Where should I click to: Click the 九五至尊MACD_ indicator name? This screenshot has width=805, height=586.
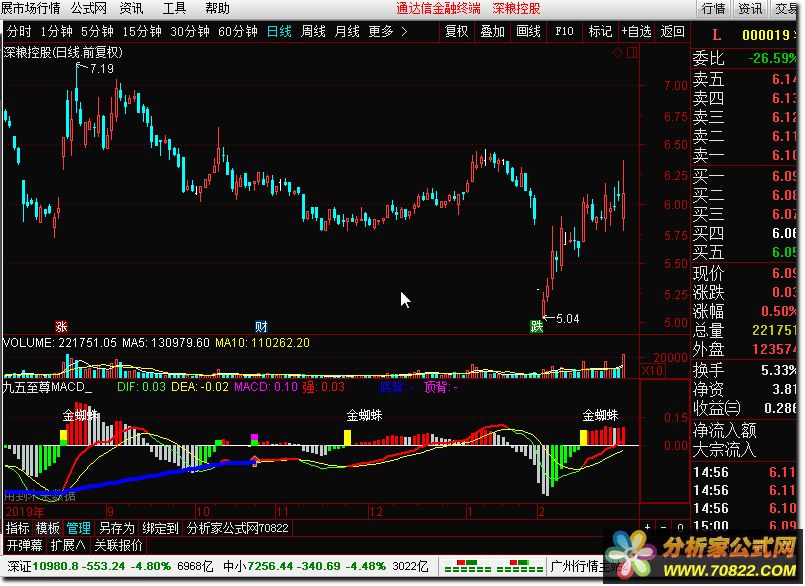pos(47,387)
